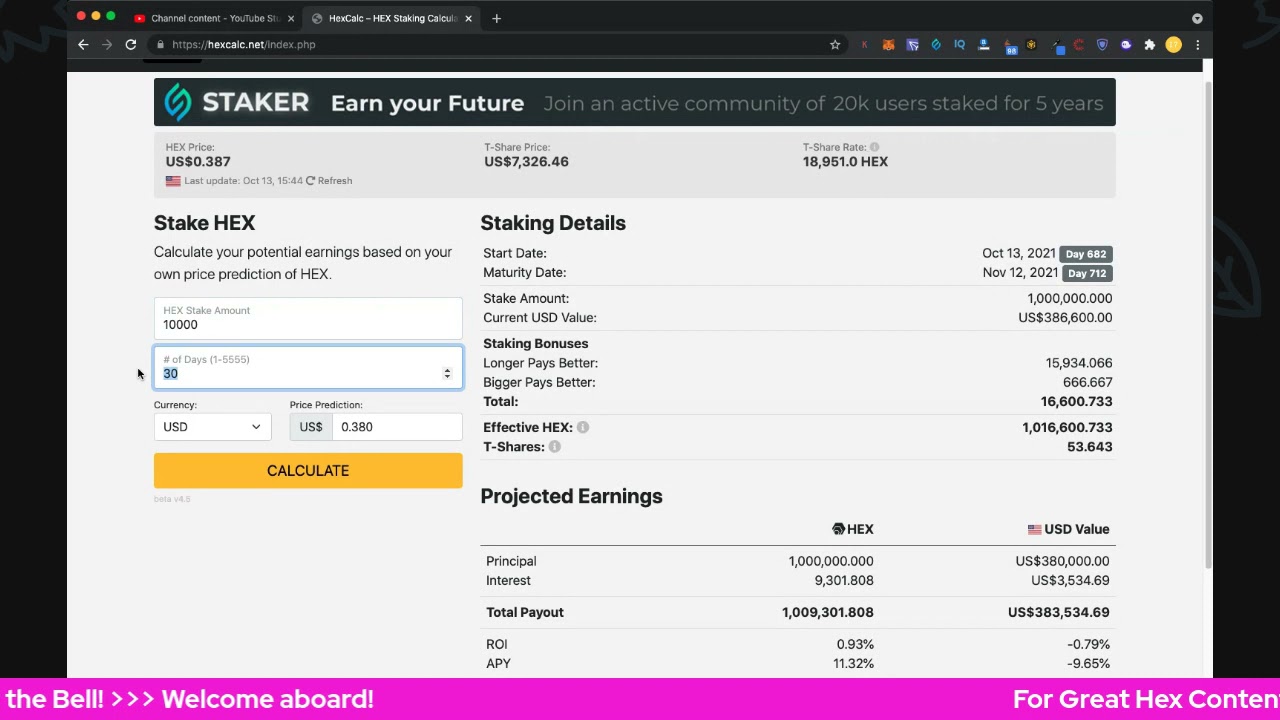Click the browser forward arrow
Viewport: 1280px width, 720px height.
click(107, 44)
